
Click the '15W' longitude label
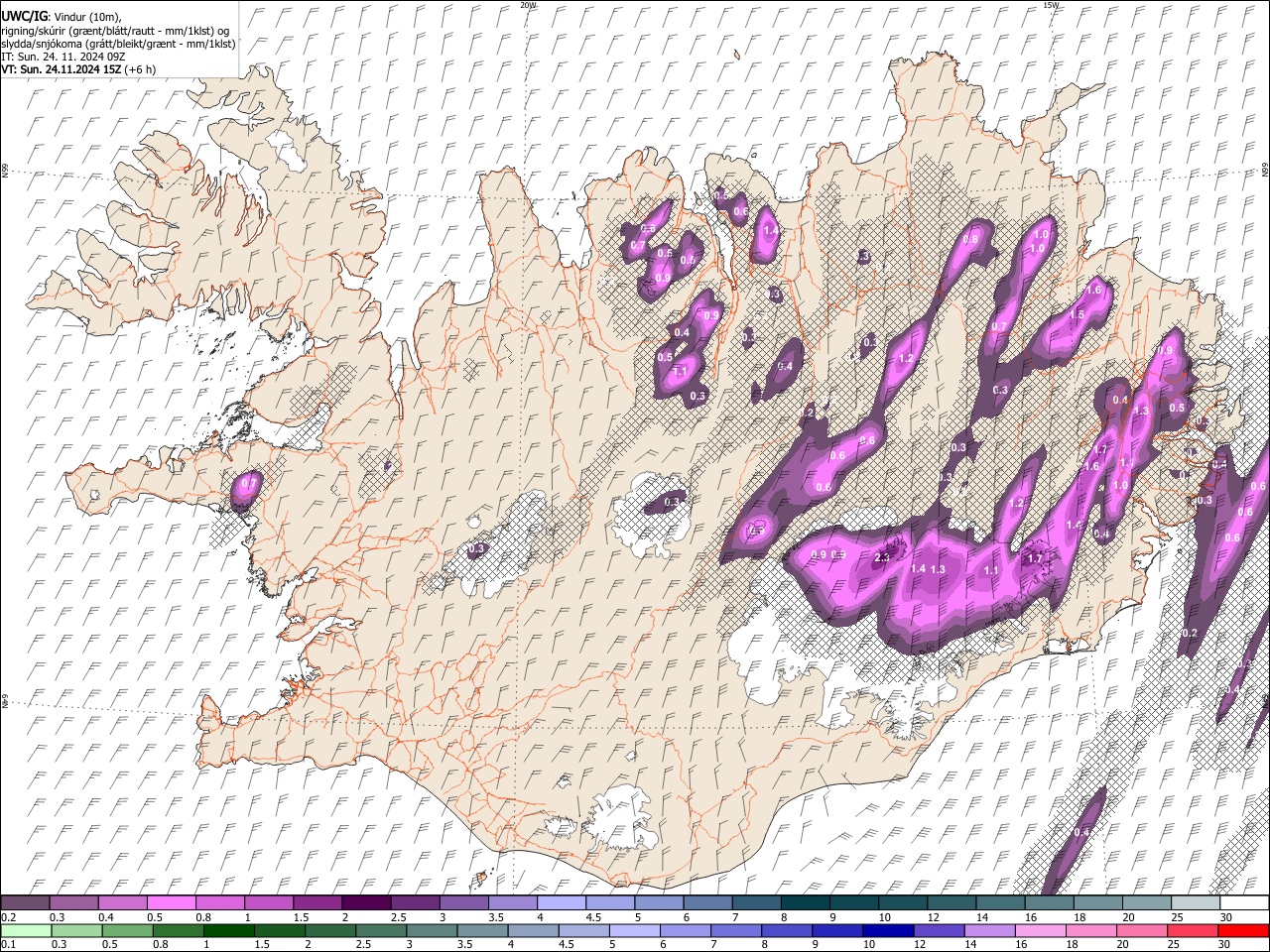tap(1051, 5)
